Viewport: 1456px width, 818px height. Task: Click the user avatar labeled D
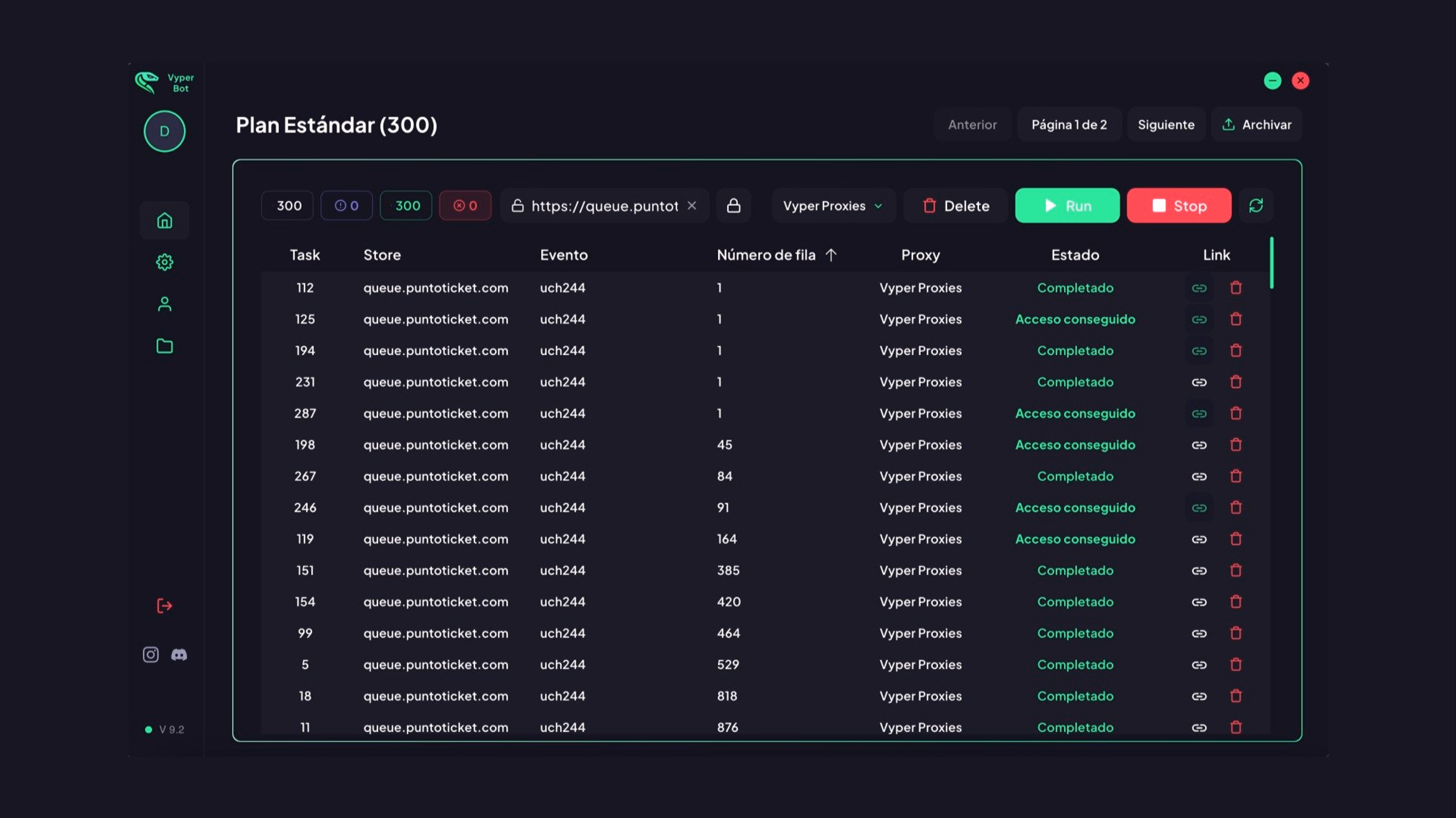point(164,131)
